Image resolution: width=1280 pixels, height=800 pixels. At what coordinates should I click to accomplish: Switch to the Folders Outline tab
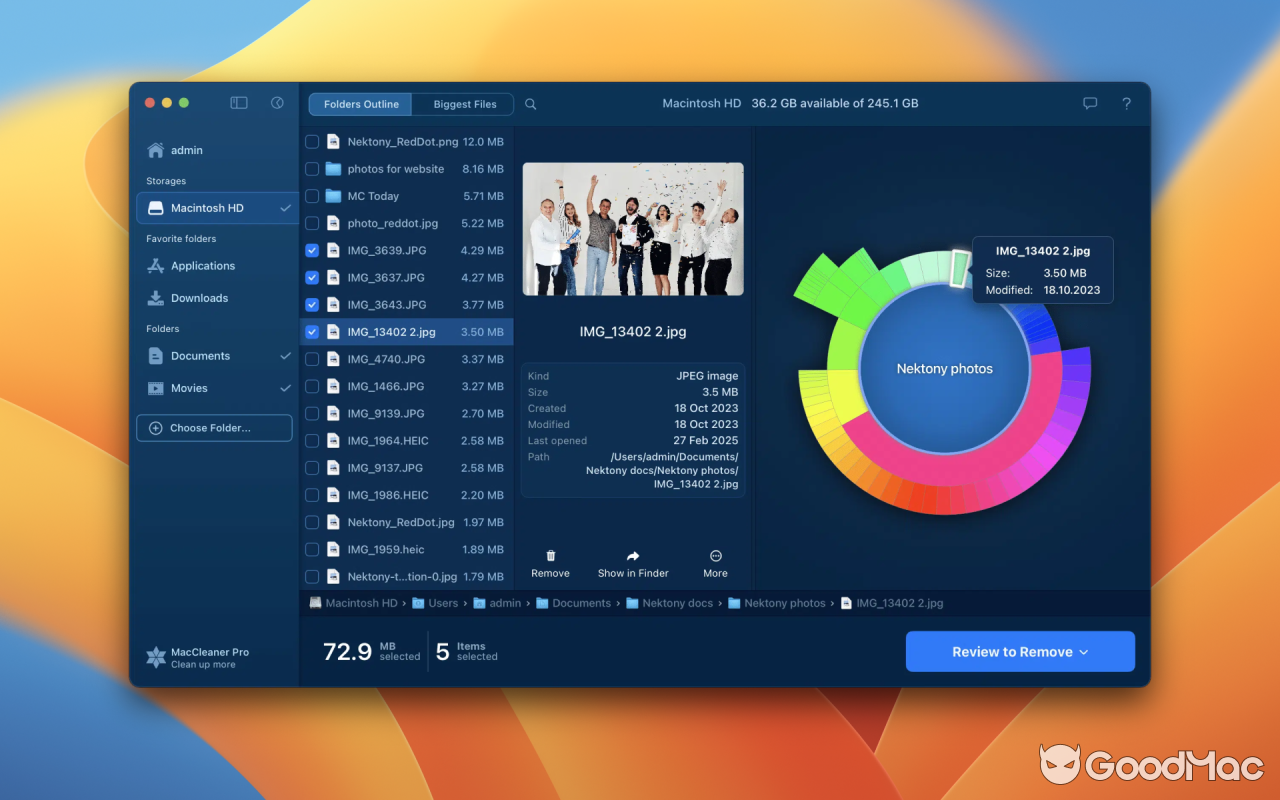(359, 104)
